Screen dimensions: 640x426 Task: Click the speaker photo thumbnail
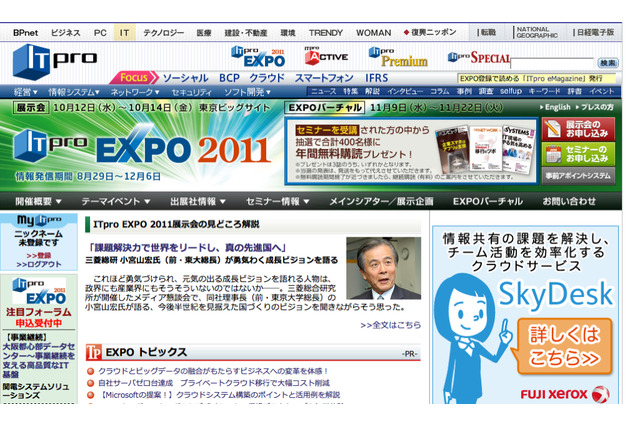(x=383, y=268)
